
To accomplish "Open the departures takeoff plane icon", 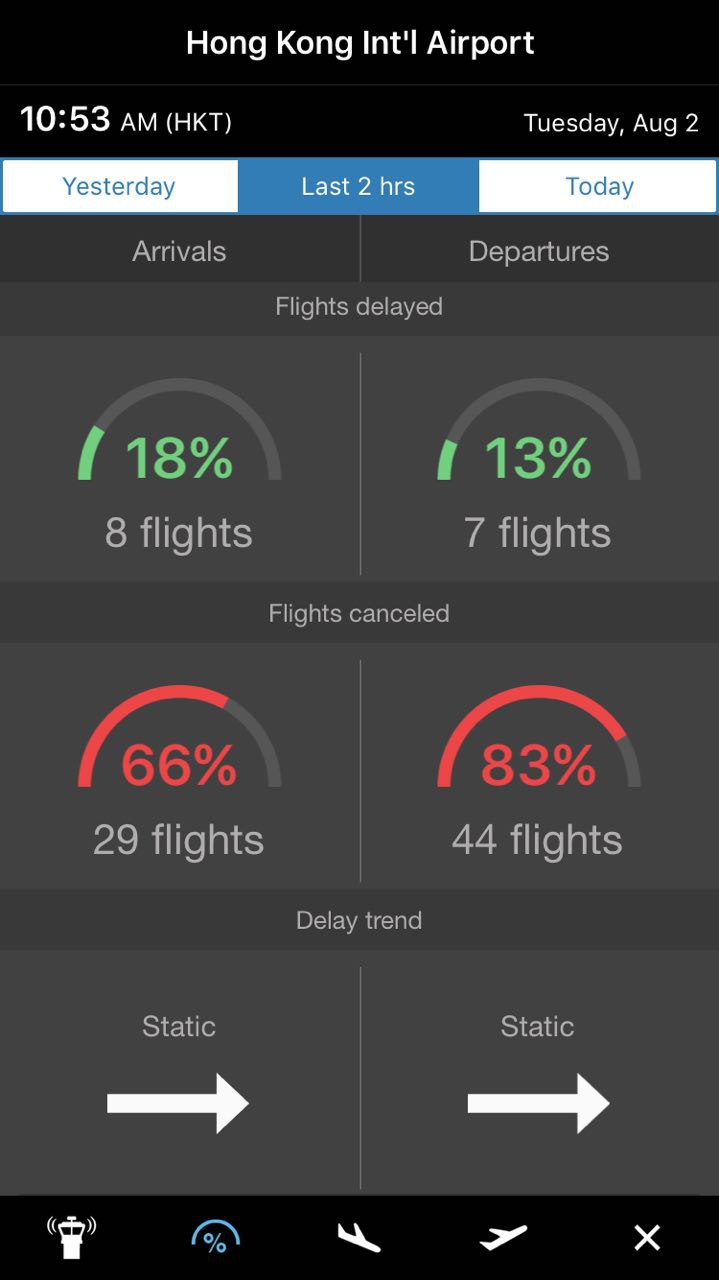I will point(503,1237).
